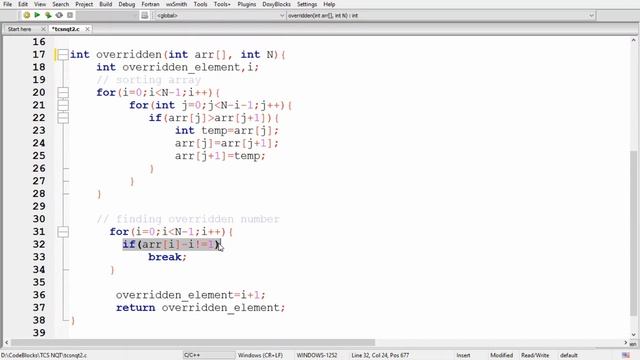This screenshot has width=640, height=360.
Task: Click the language flag icon in status bar
Action: pyautogui.click(x=626, y=355)
